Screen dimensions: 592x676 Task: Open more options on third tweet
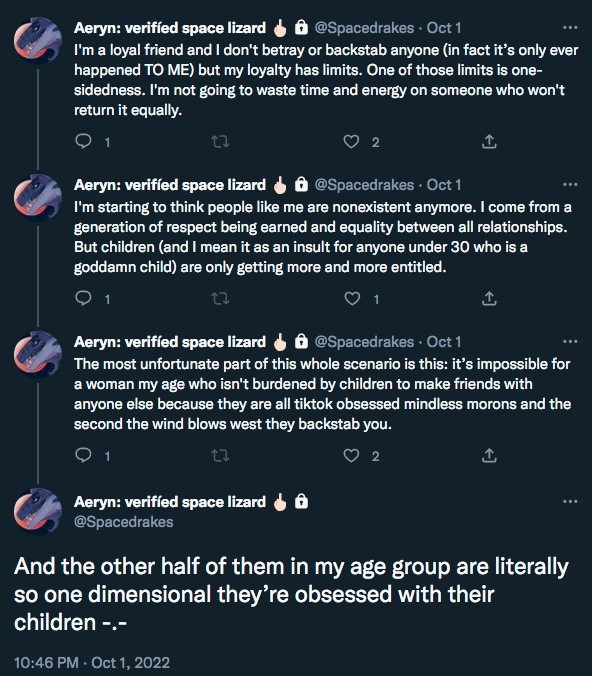[570, 341]
